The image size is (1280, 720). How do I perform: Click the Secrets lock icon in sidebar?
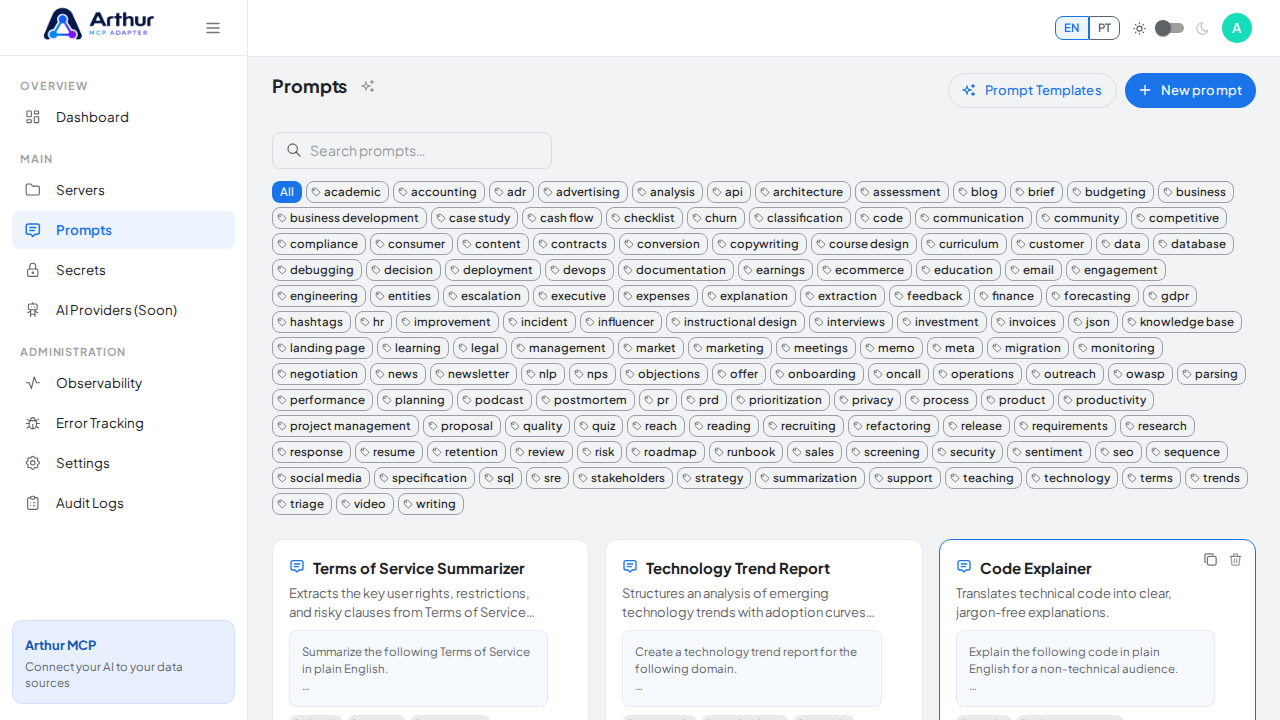33,270
